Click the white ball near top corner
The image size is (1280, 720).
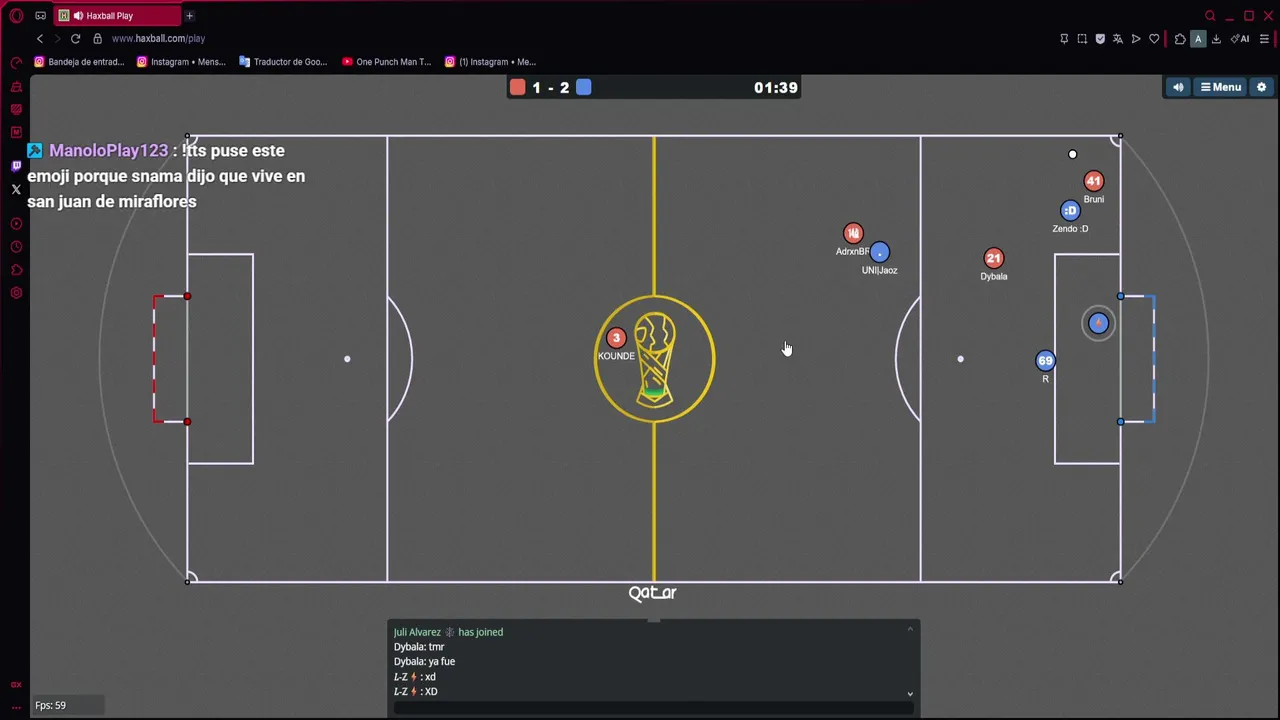(x=1072, y=154)
